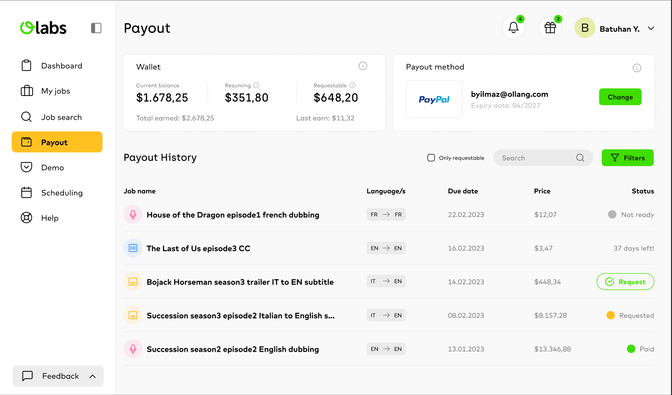Click the Scheduling calendar icon
Image resolution: width=672 pixels, height=395 pixels.
click(27, 193)
